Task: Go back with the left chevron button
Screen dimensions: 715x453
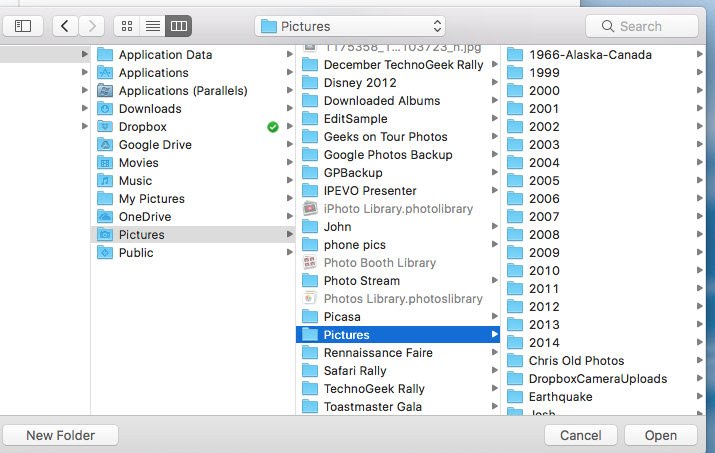Action: click(x=65, y=26)
